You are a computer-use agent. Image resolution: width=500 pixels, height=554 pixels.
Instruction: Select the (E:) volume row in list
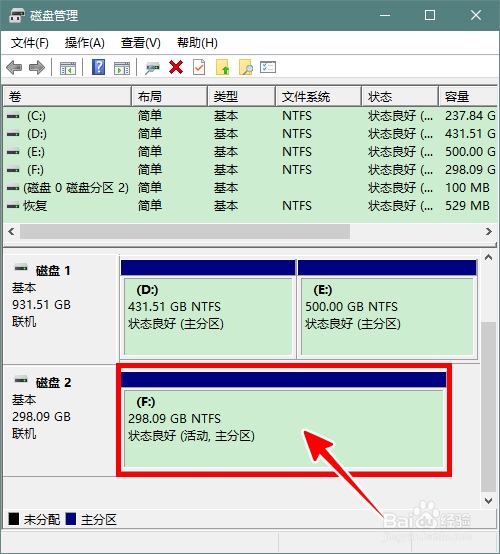click(250, 152)
